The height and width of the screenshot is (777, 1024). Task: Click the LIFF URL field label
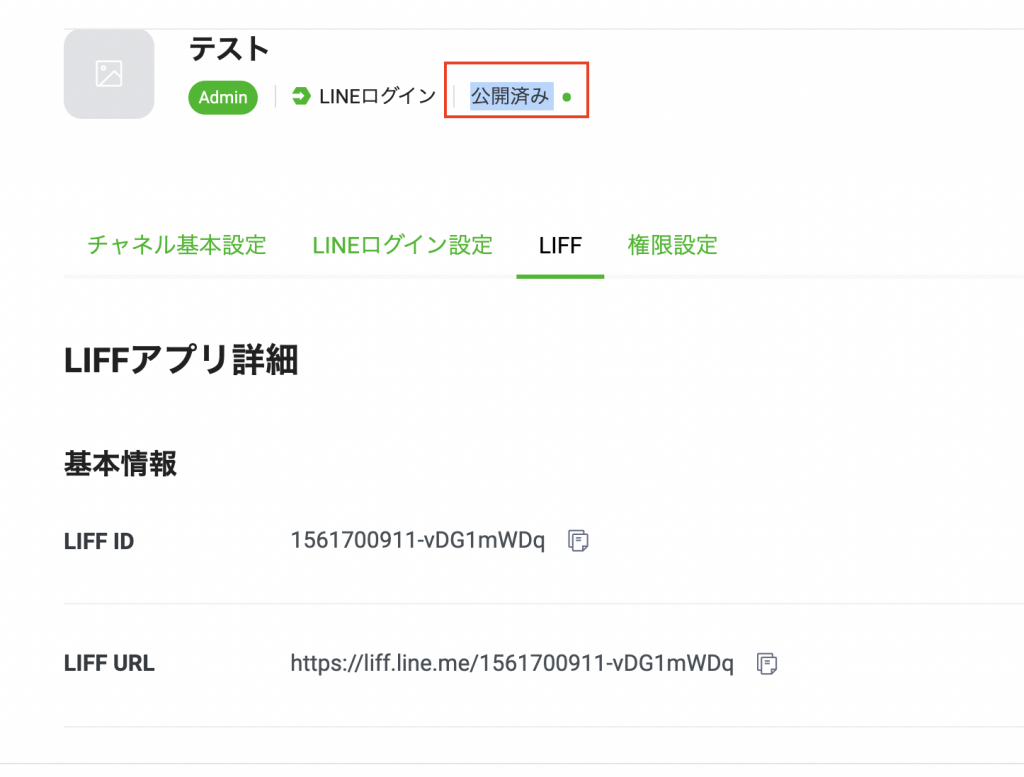point(110,663)
